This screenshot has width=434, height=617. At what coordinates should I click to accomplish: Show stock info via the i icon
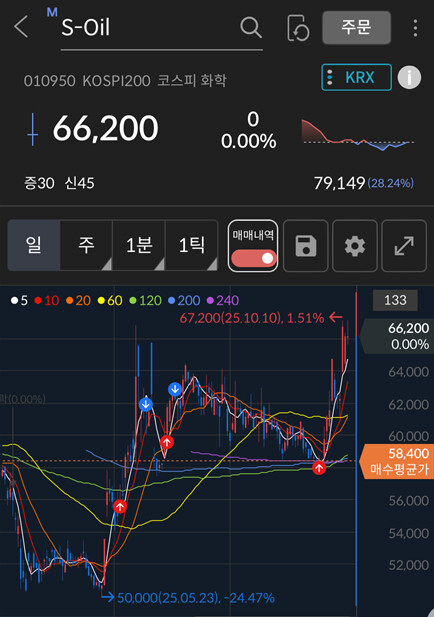point(409,78)
